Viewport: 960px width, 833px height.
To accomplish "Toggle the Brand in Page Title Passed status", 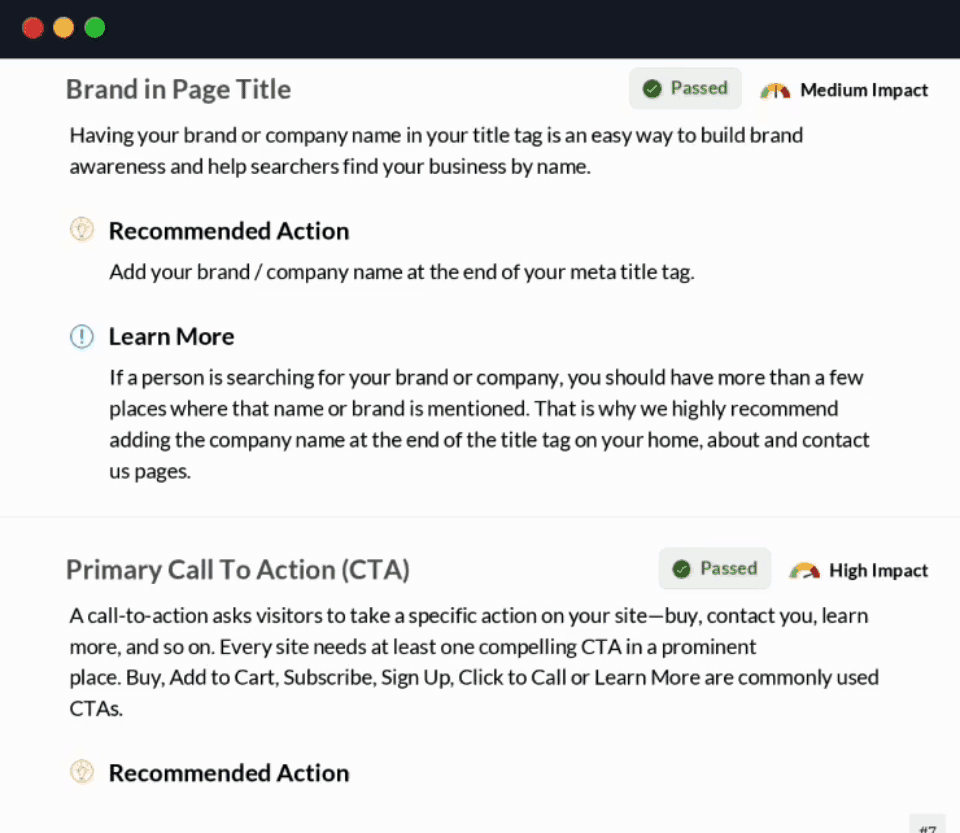I will (x=685, y=88).
